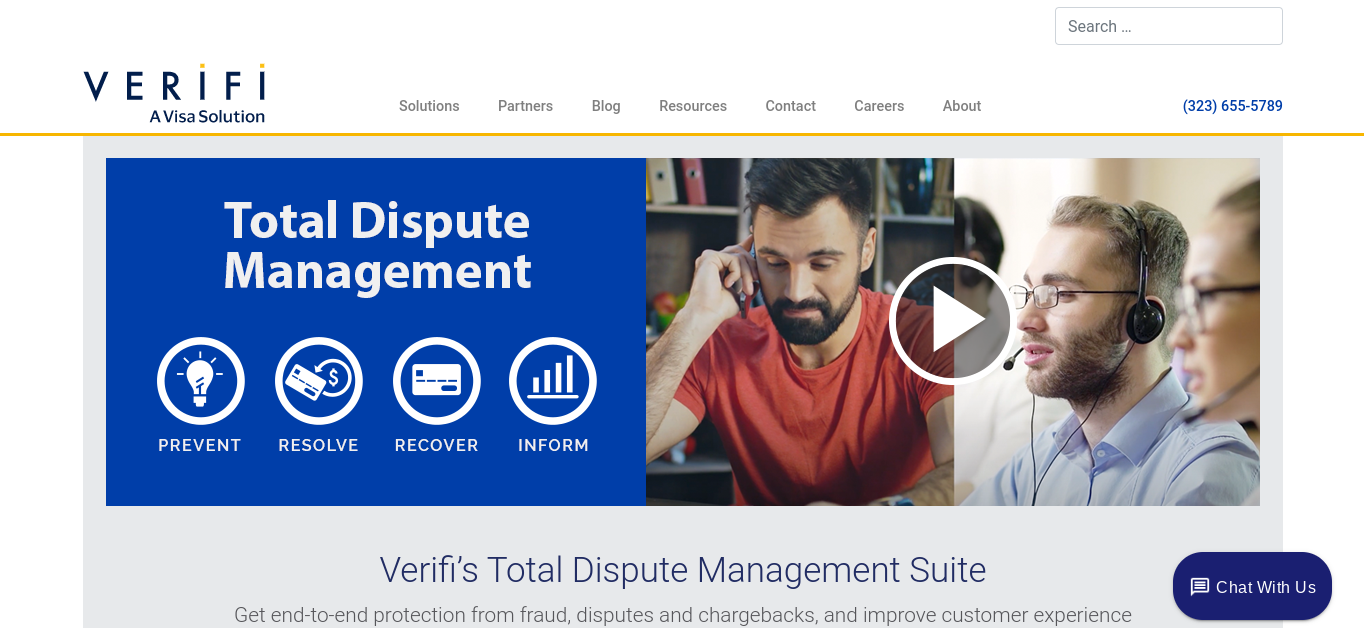Click the Recover credit card icon

click(437, 381)
